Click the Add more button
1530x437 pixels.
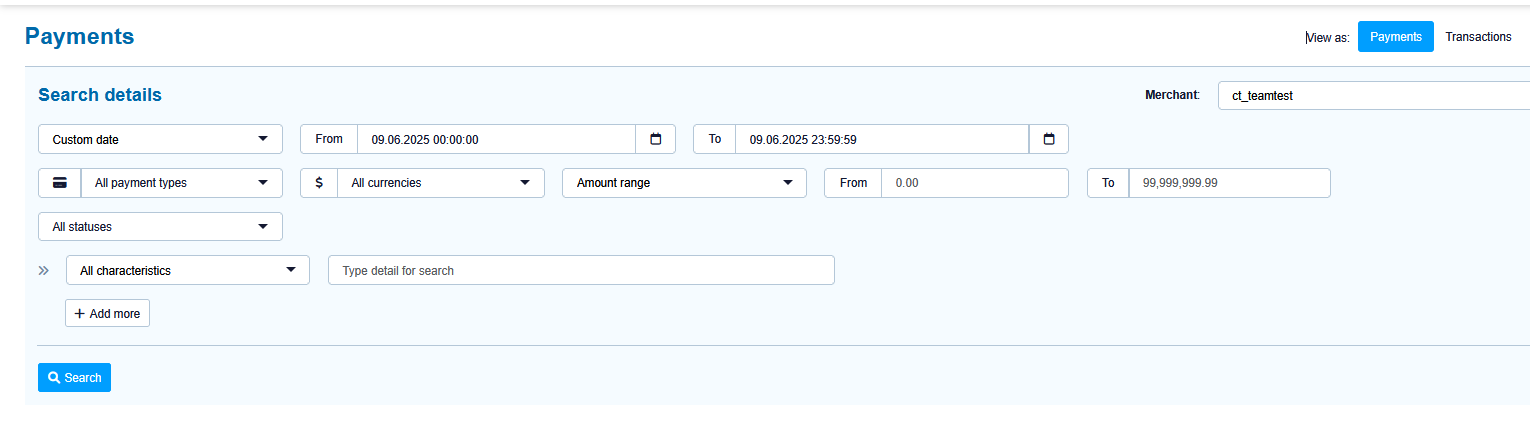pyautogui.click(x=107, y=313)
